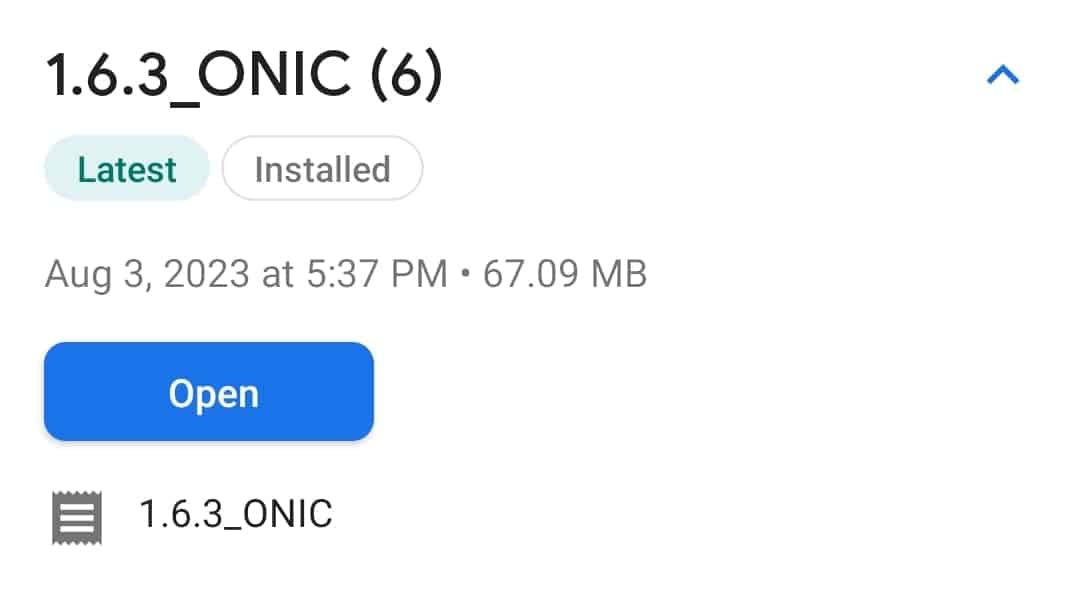Select the Installed status chip
1080x600 pixels.
(x=322, y=168)
